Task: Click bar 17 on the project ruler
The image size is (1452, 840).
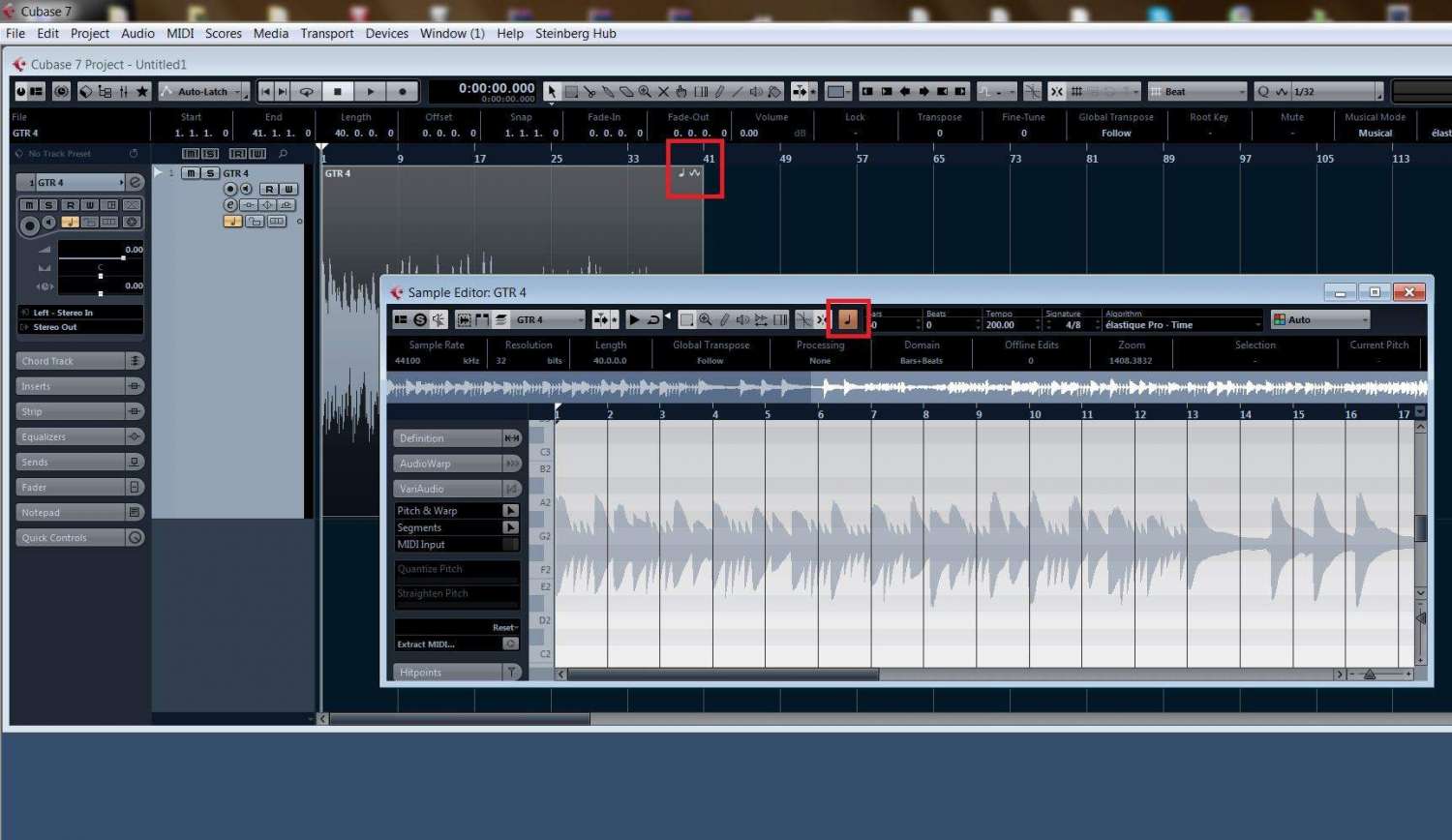Action: coord(480,159)
